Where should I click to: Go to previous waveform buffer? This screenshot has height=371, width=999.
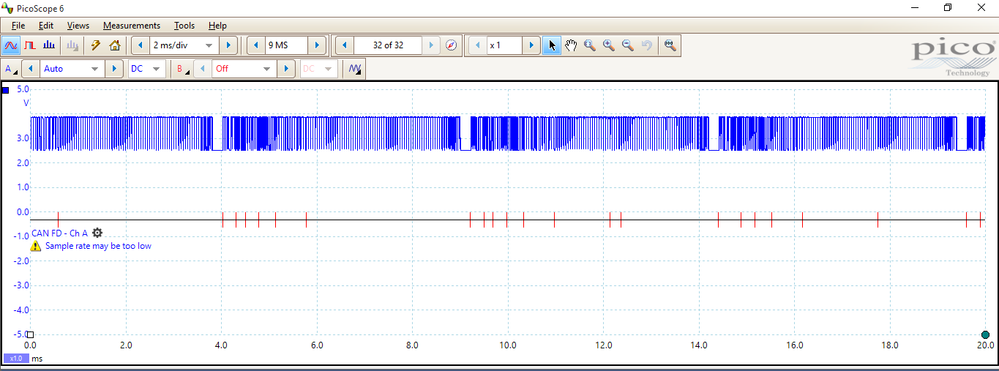pos(345,45)
